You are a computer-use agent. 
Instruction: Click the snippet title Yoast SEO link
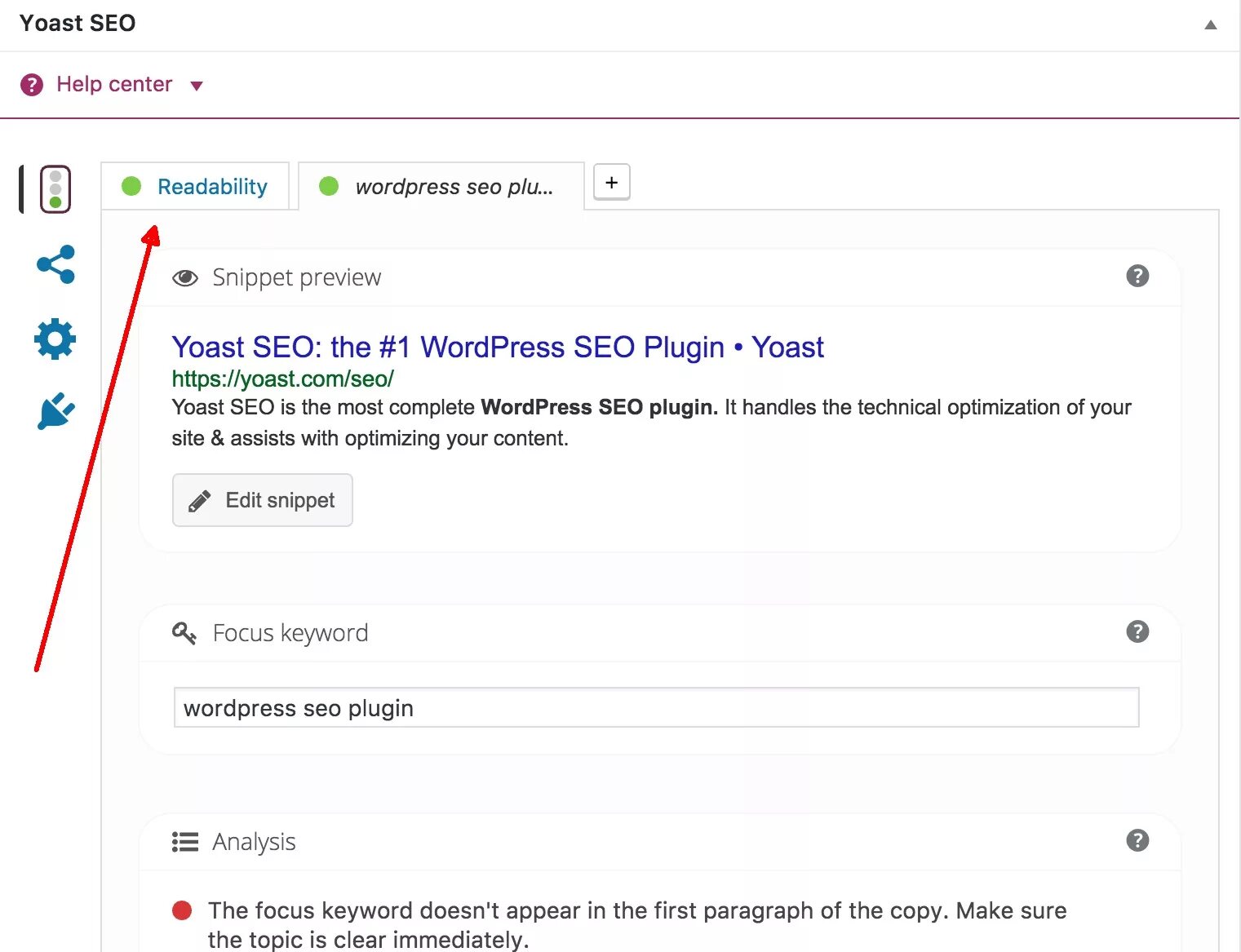point(498,347)
